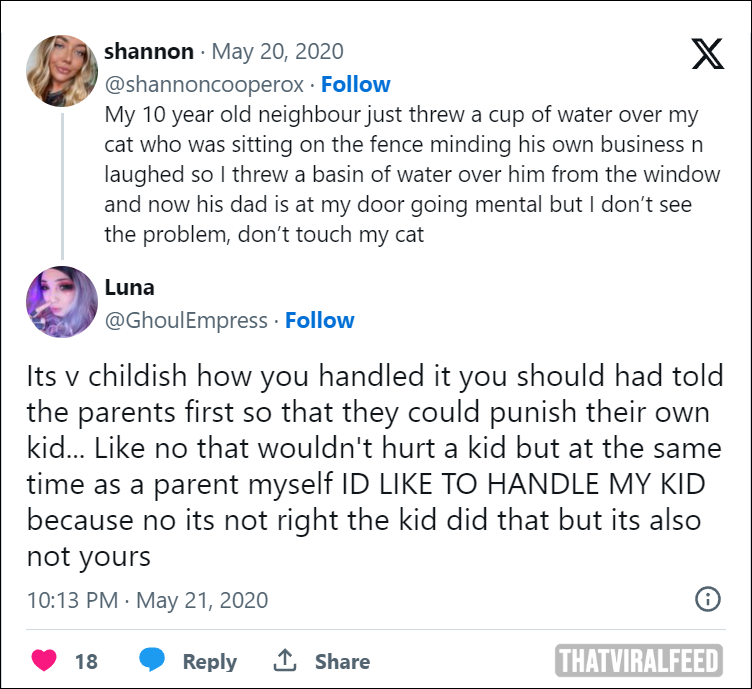Open the @shannoncooperox handle link
Screen dimensions: 752x689
point(204,85)
